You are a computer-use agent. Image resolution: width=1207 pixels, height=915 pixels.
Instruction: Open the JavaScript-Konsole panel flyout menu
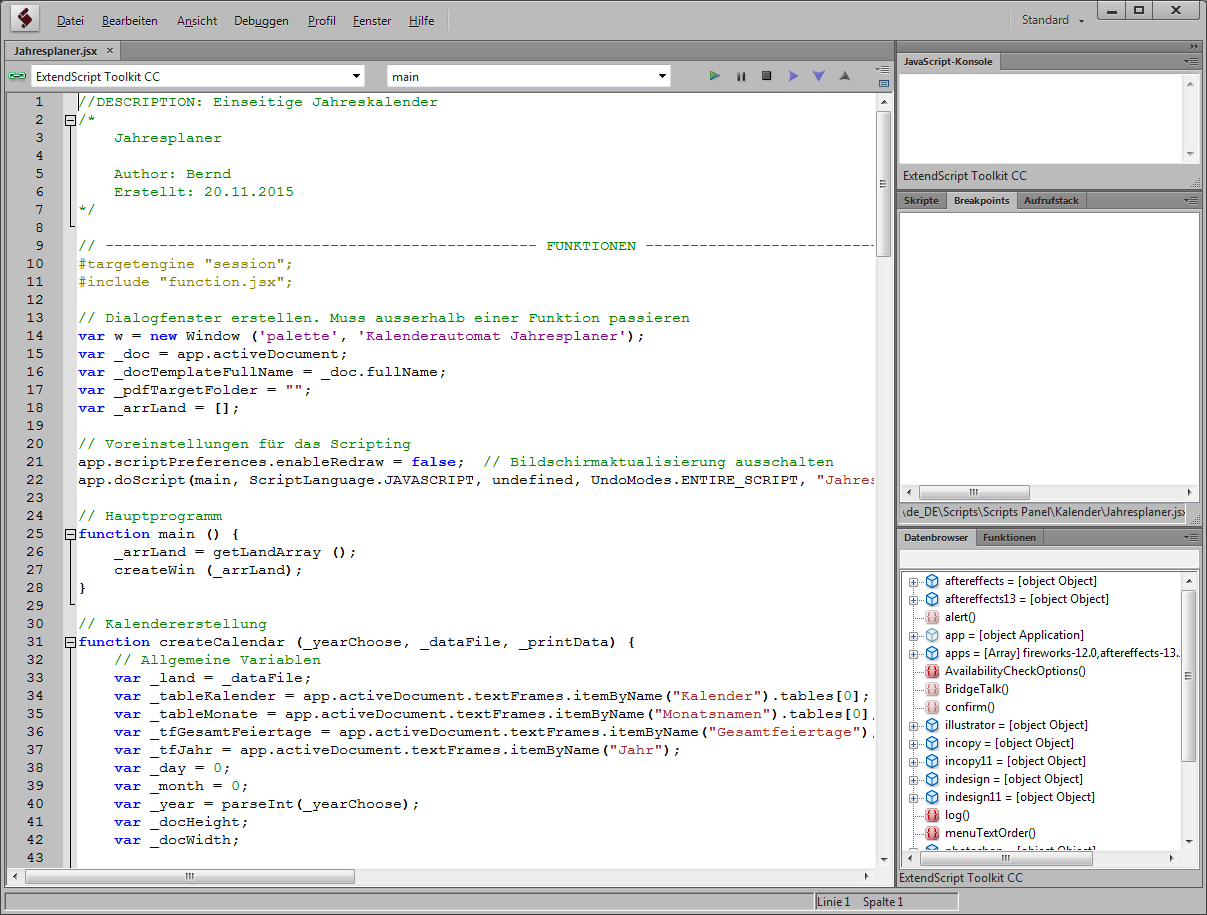click(x=1189, y=62)
